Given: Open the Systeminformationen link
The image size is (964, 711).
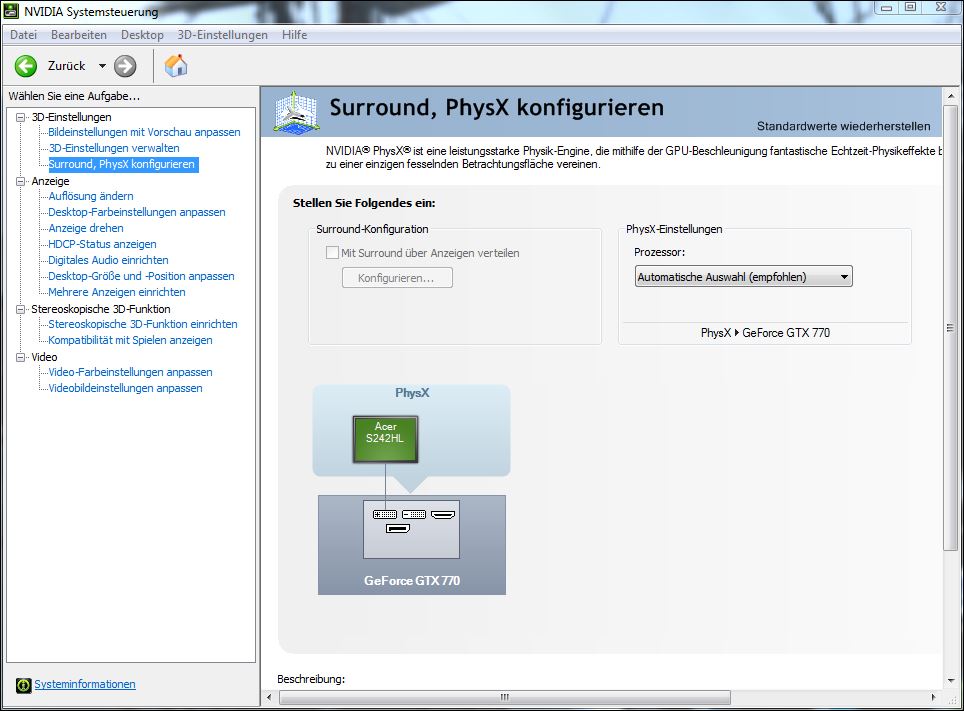Looking at the screenshot, I should pyautogui.click(x=85, y=684).
